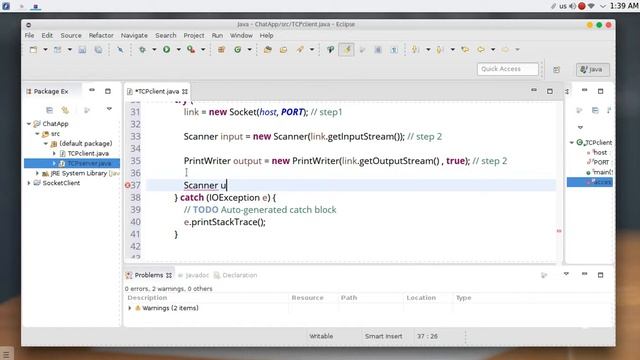
Task: Click the Location column header
Action: [x=421, y=298]
